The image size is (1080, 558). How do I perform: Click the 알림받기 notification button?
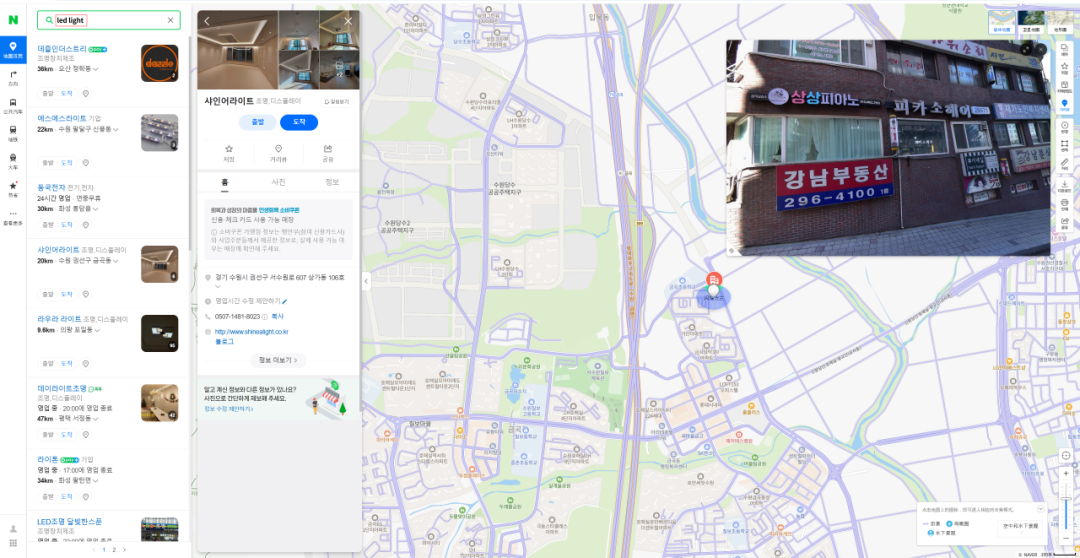coord(338,101)
